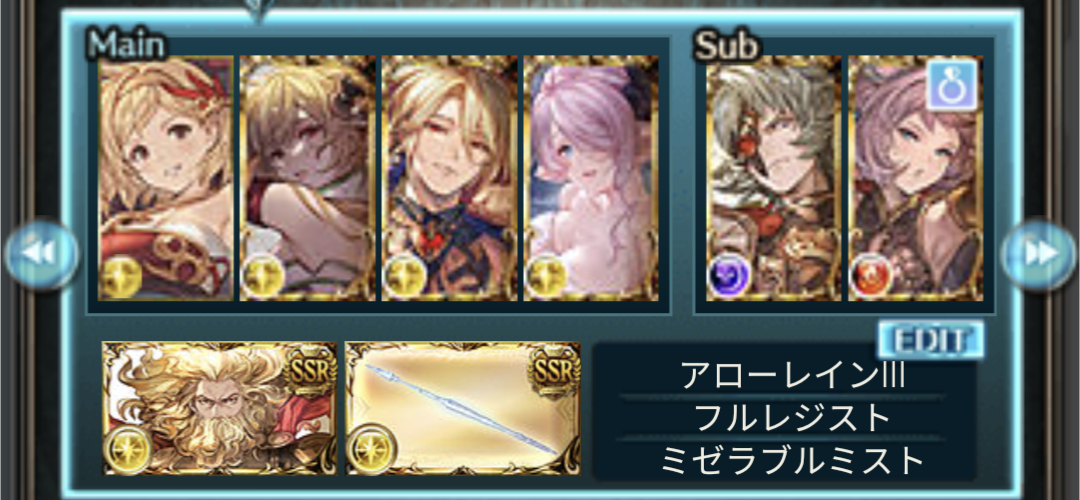Go to the next party with right arrow

(x=1038, y=255)
